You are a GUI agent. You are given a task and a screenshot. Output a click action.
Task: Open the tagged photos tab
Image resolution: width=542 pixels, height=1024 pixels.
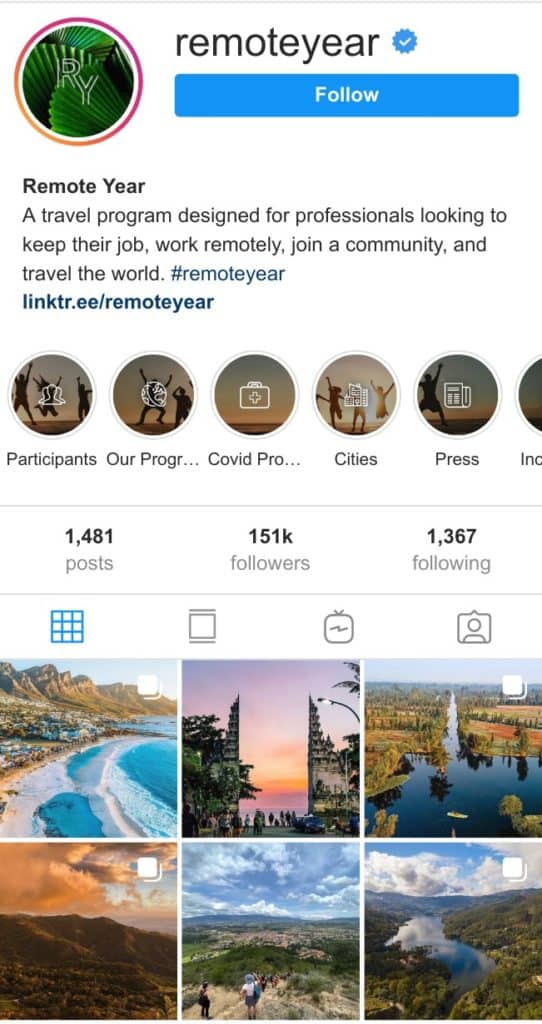tap(474, 627)
